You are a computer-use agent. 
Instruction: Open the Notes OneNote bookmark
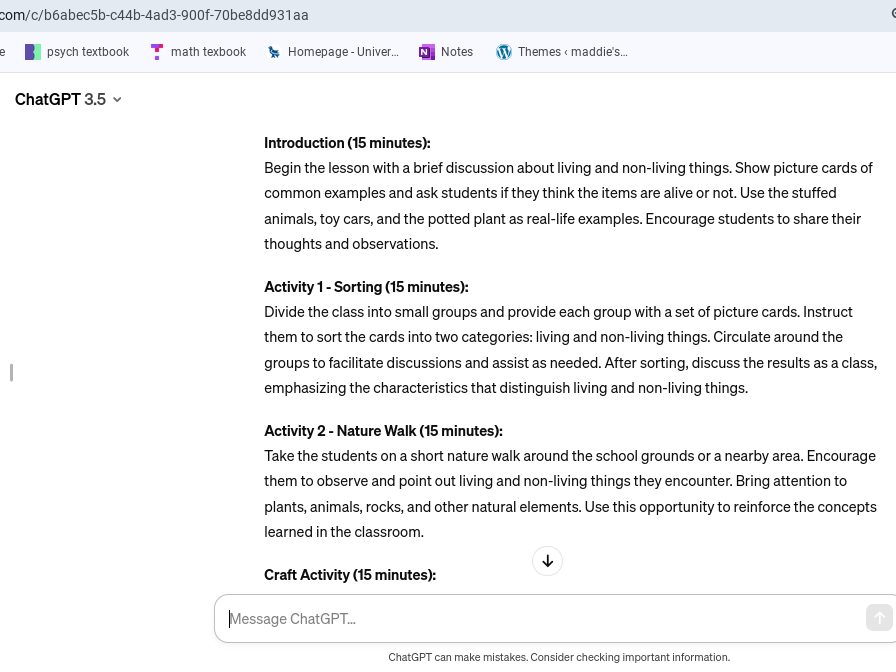pos(446,52)
